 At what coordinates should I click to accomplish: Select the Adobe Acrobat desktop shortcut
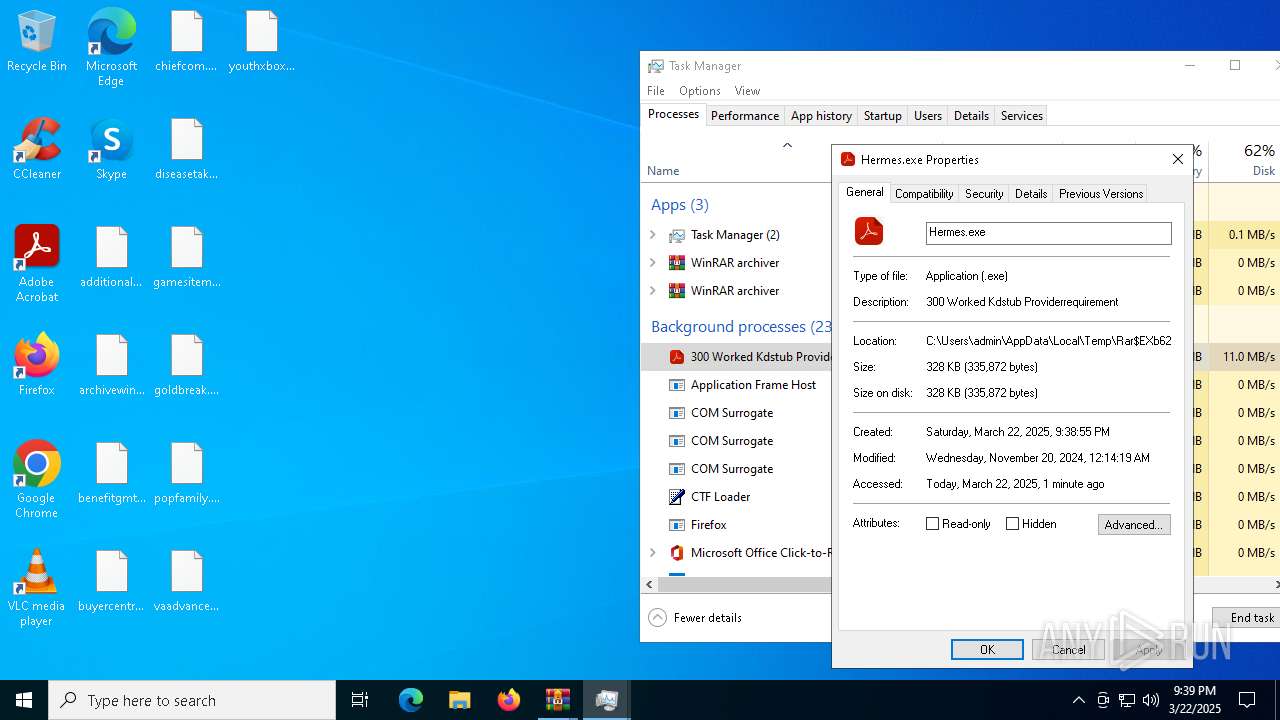click(37, 264)
